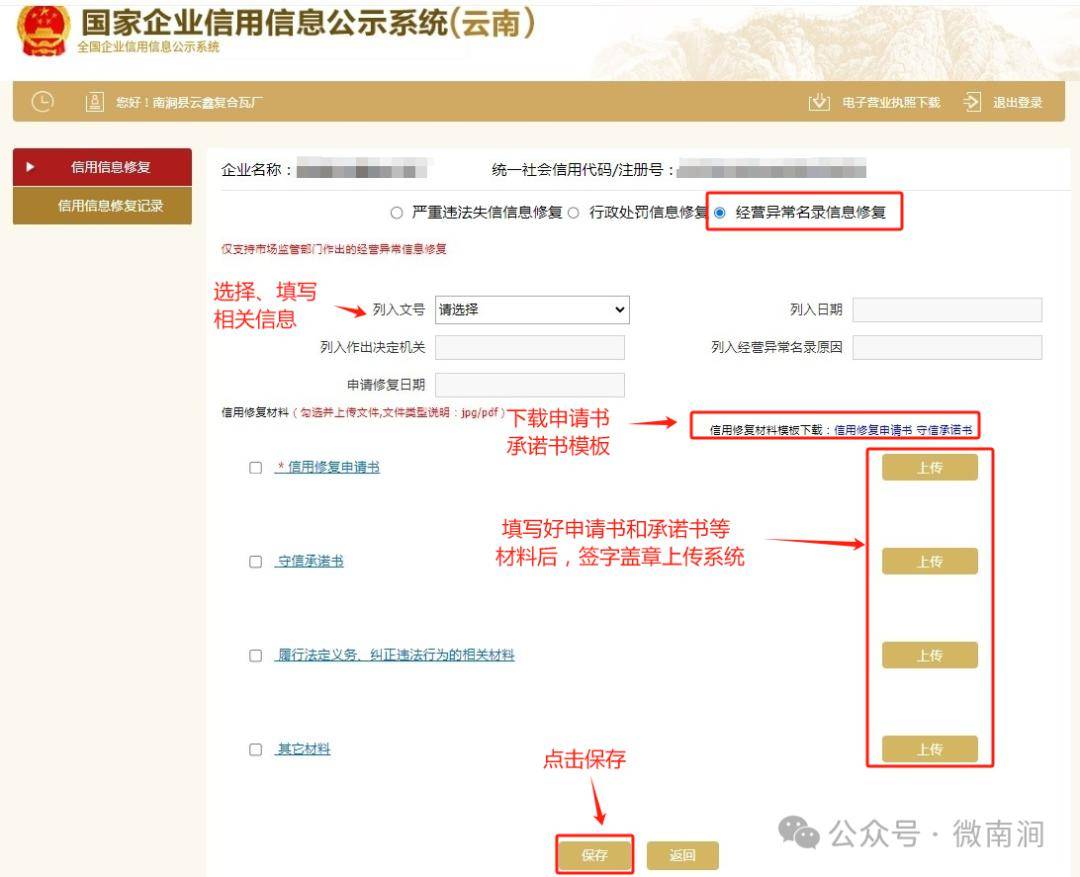Click the 保存 save button

pyautogui.click(x=596, y=855)
